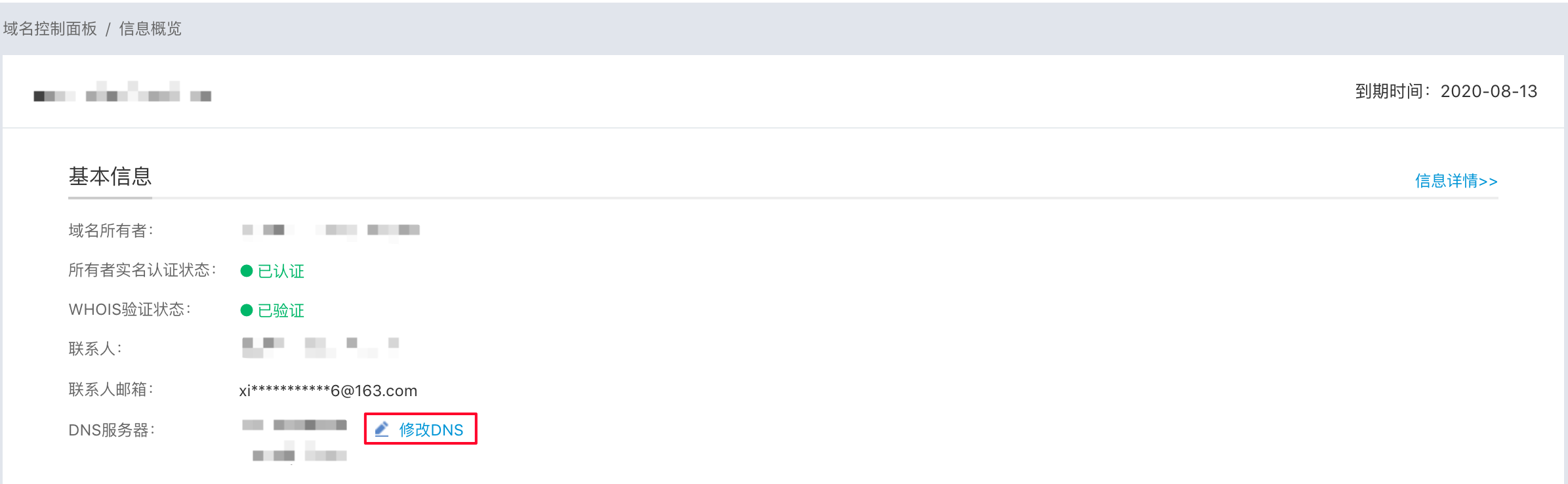Viewport: 1568px width, 484px height.
Task: Click the masked 163.com contact email
Action: click(x=328, y=391)
